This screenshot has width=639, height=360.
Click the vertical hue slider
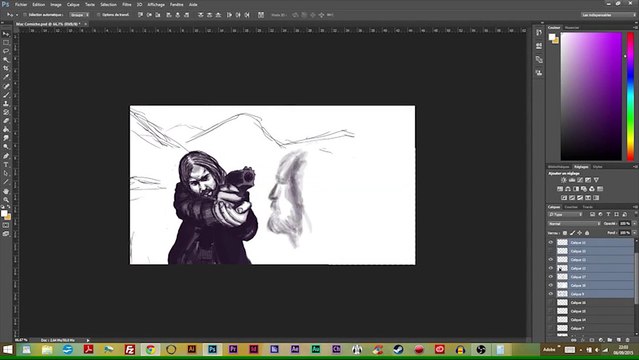(630, 97)
